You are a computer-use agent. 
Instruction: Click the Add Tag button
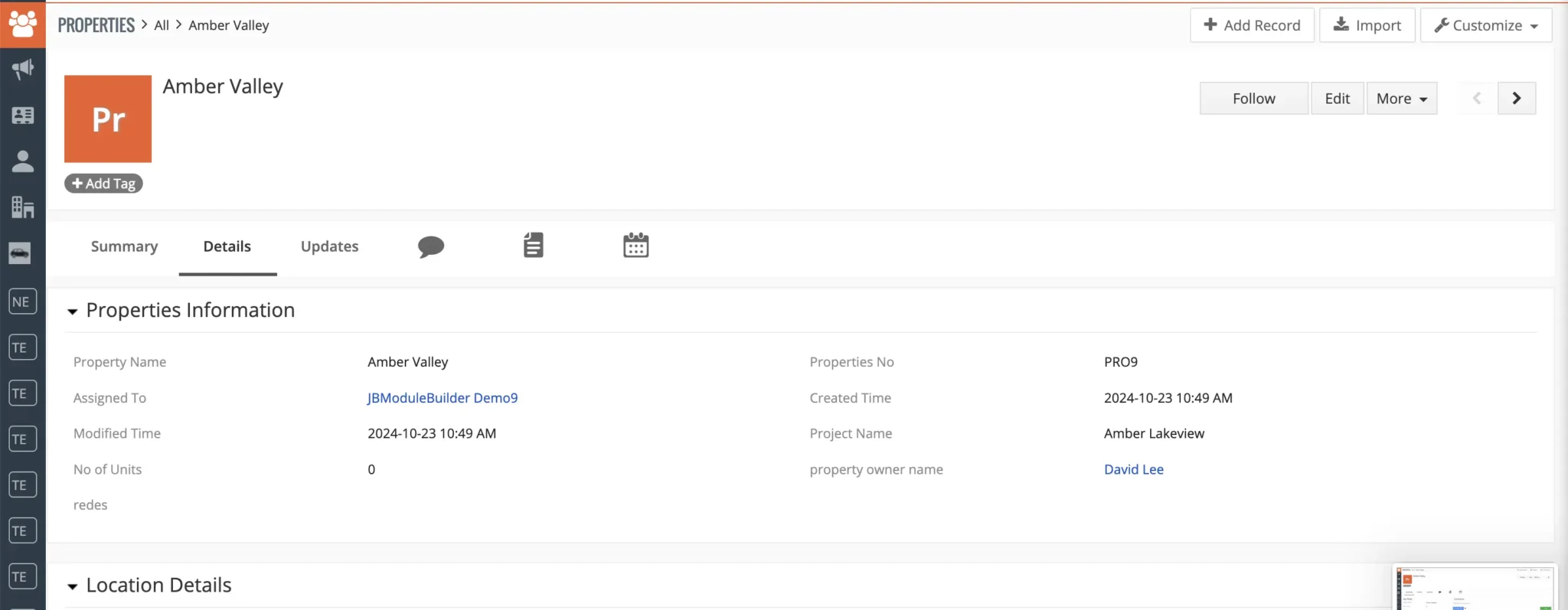pyautogui.click(x=103, y=184)
